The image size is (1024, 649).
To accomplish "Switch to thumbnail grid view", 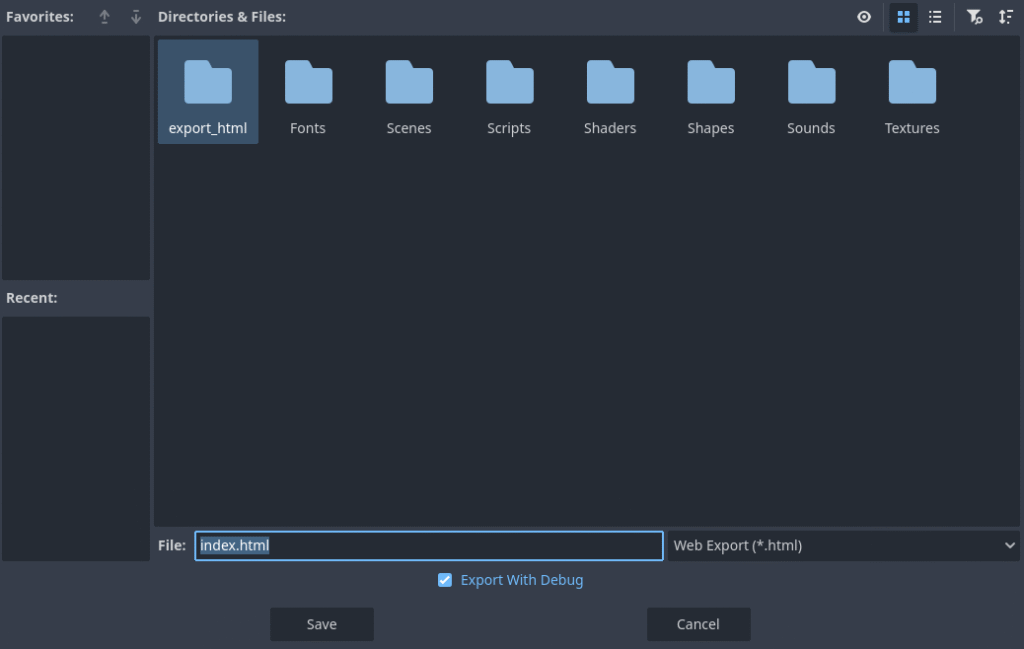I will tap(903, 17).
